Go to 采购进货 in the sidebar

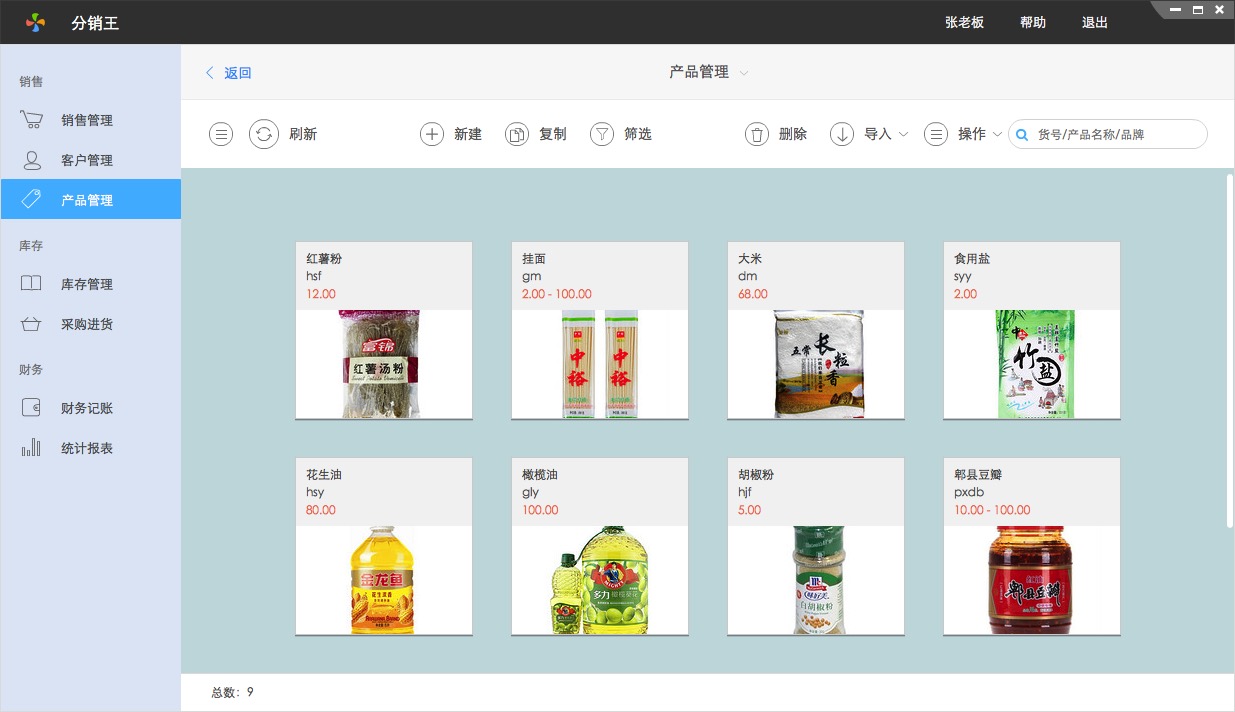point(86,324)
